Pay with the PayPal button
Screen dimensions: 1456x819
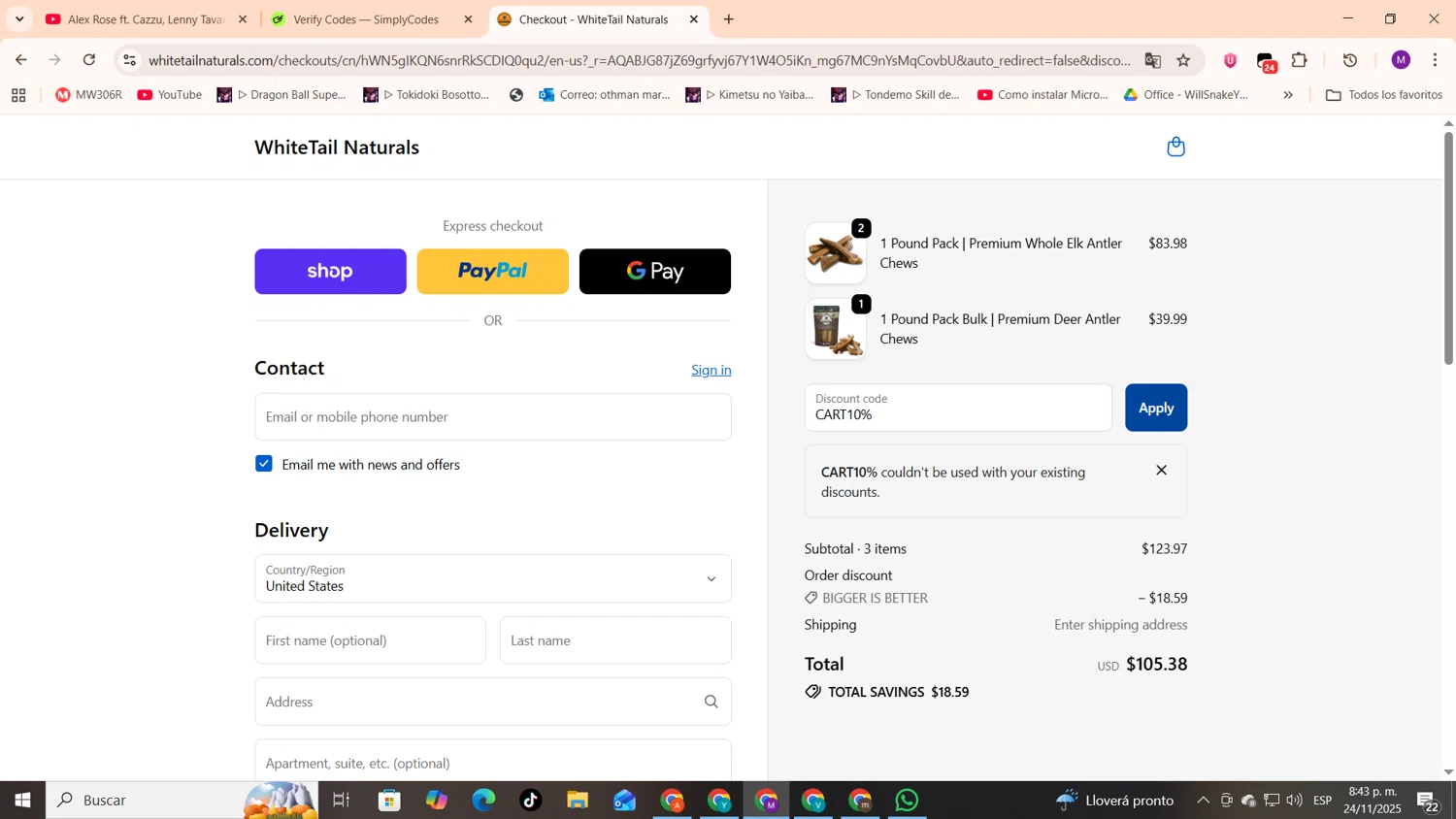(493, 272)
